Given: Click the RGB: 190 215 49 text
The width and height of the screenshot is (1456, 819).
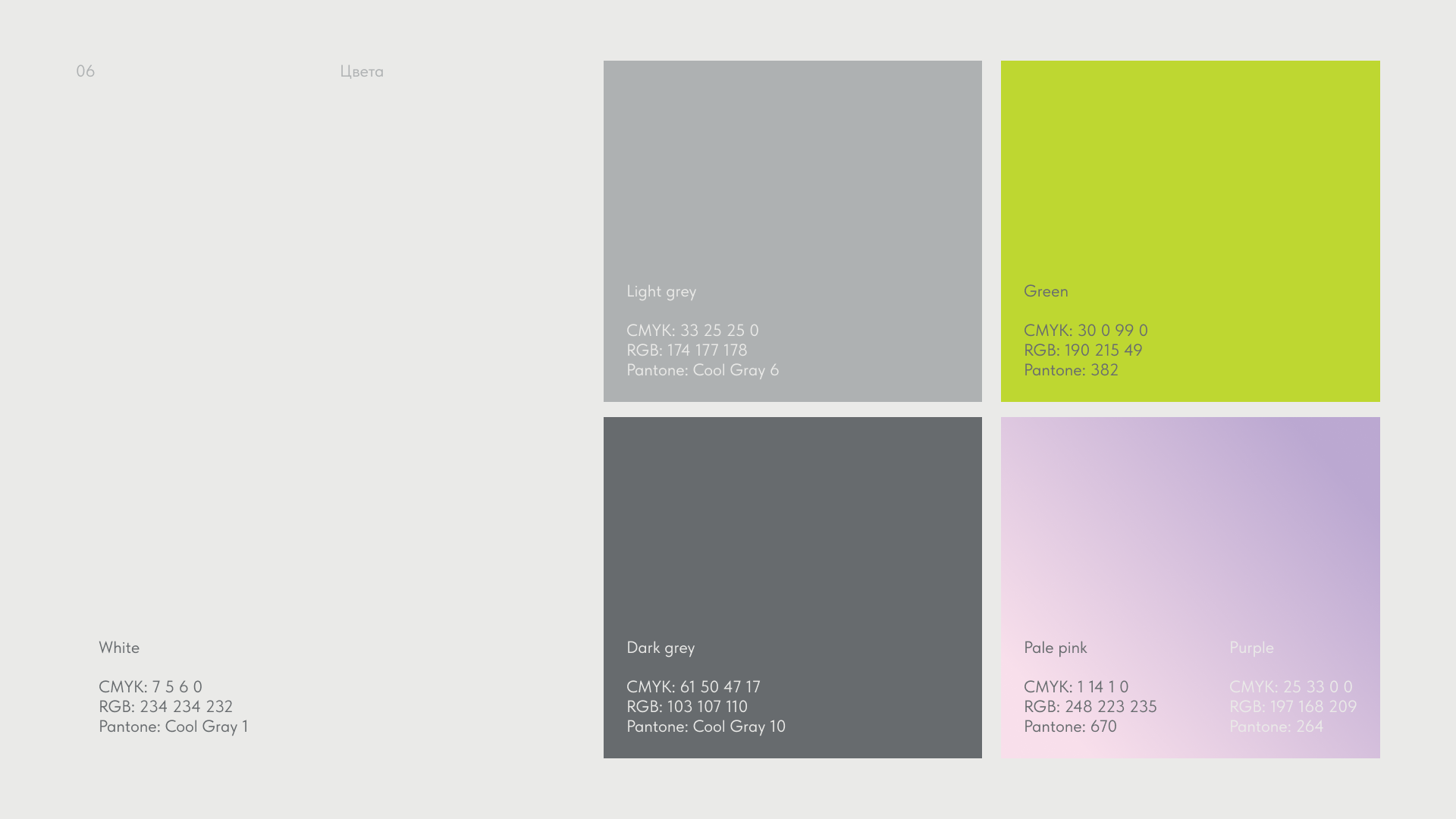Looking at the screenshot, I should (1082, 350).
